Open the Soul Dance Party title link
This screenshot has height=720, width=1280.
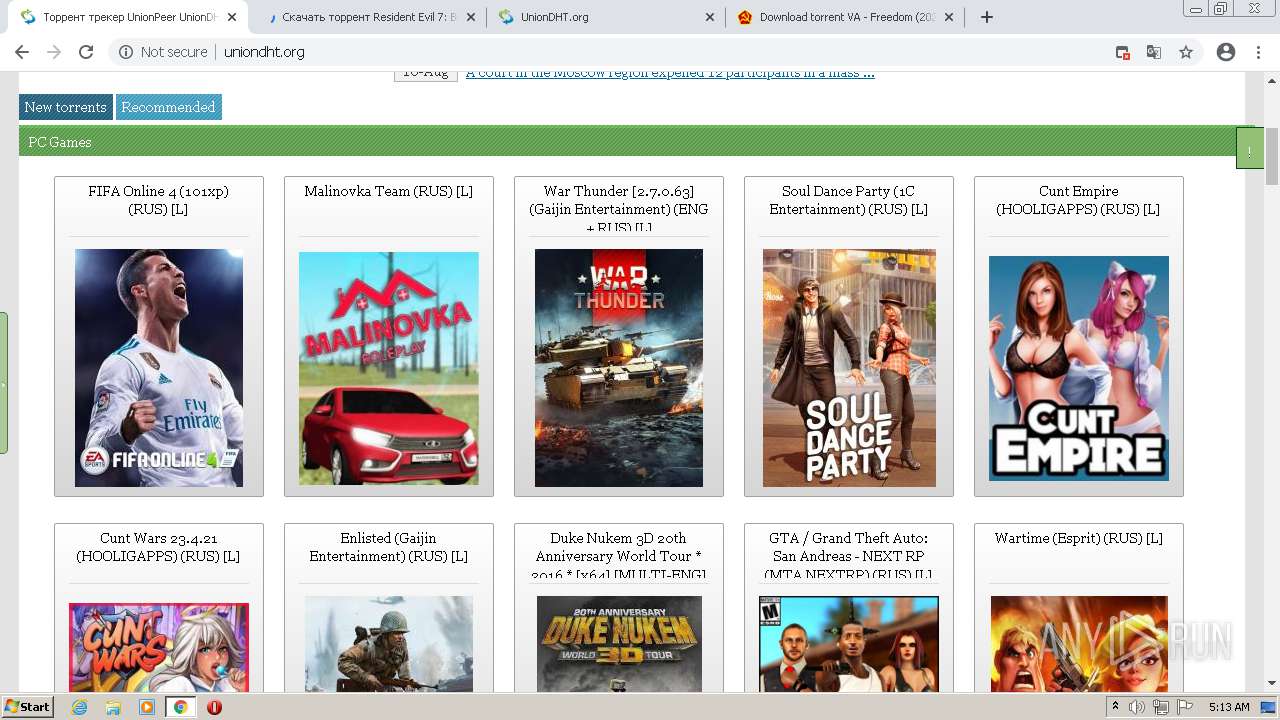tap(848, 200)
